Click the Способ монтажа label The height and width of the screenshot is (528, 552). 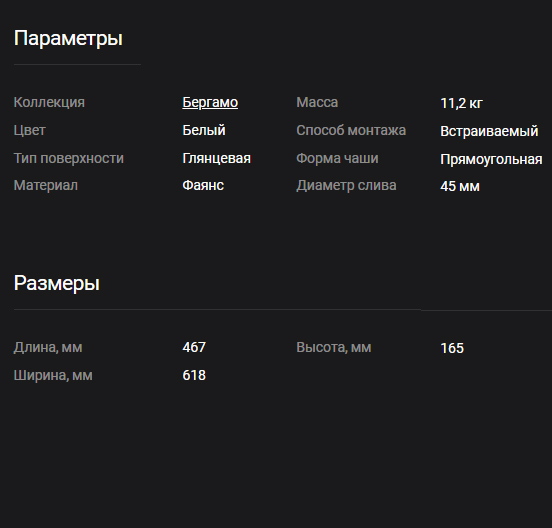[x=351, y=131]
